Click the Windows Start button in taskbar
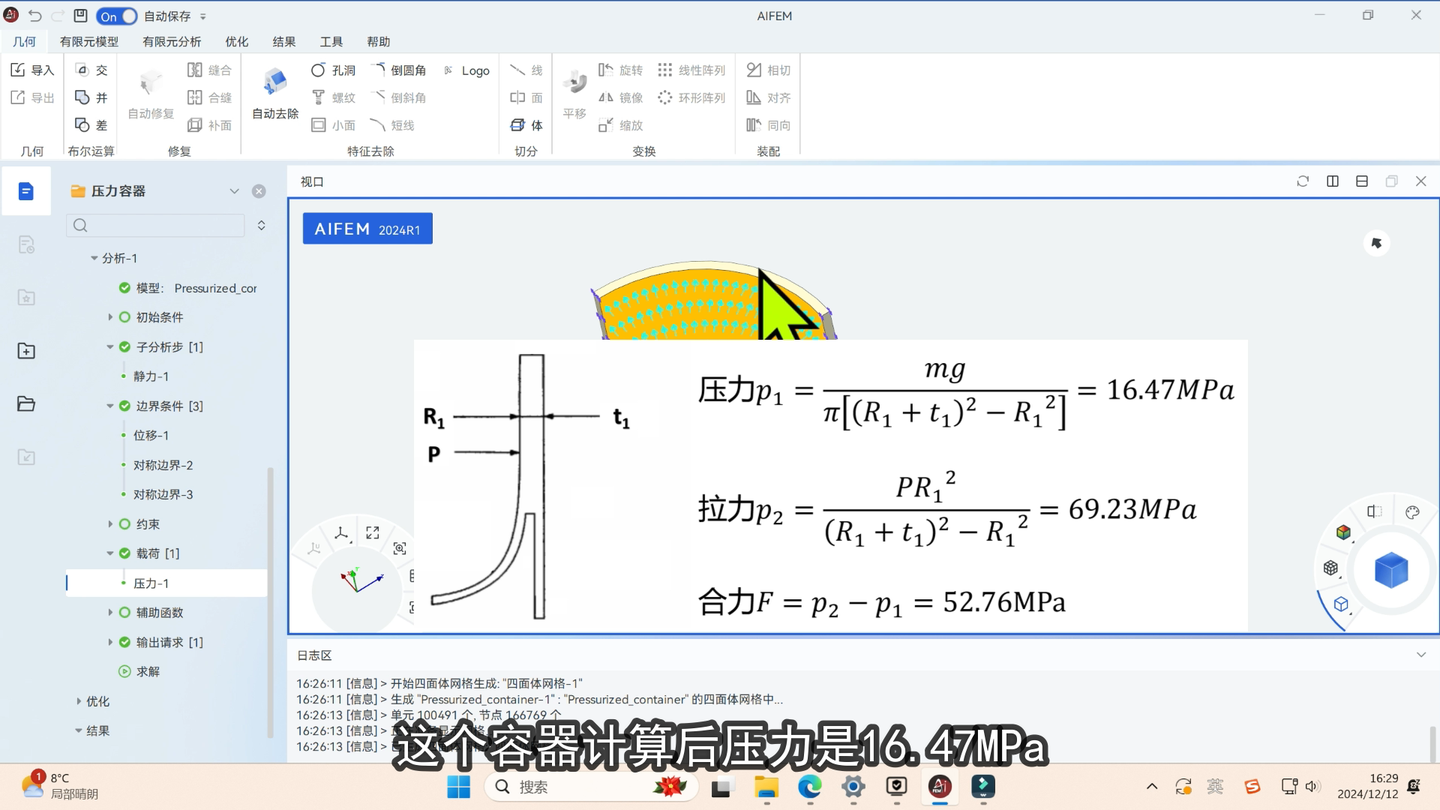This screenshot has height=810, width=1440. pos(459,787)
